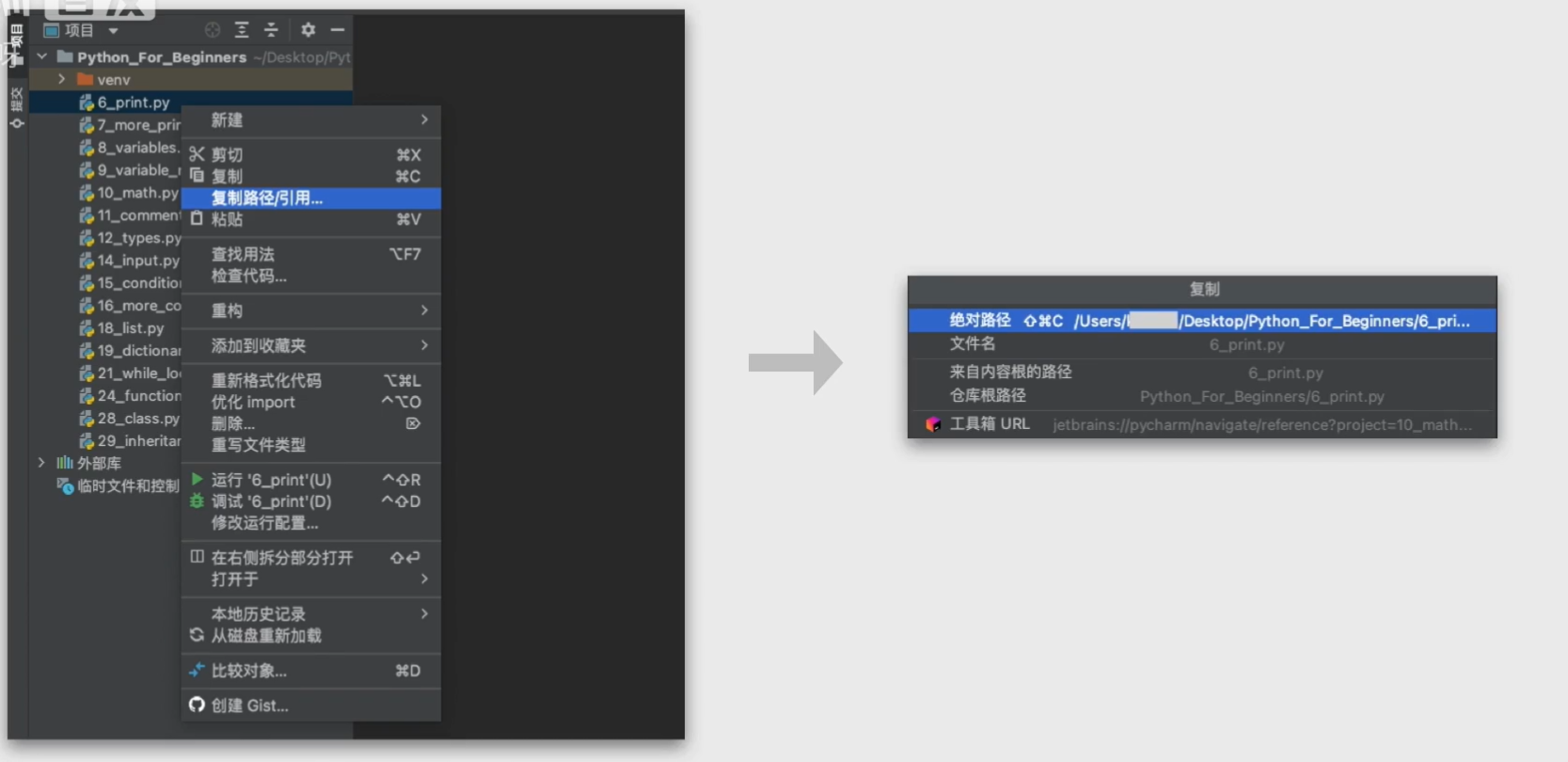Screen dimensions: 1568x762
Task: Choose 粘贴 from context menu
Action: (x=310, y=219)
